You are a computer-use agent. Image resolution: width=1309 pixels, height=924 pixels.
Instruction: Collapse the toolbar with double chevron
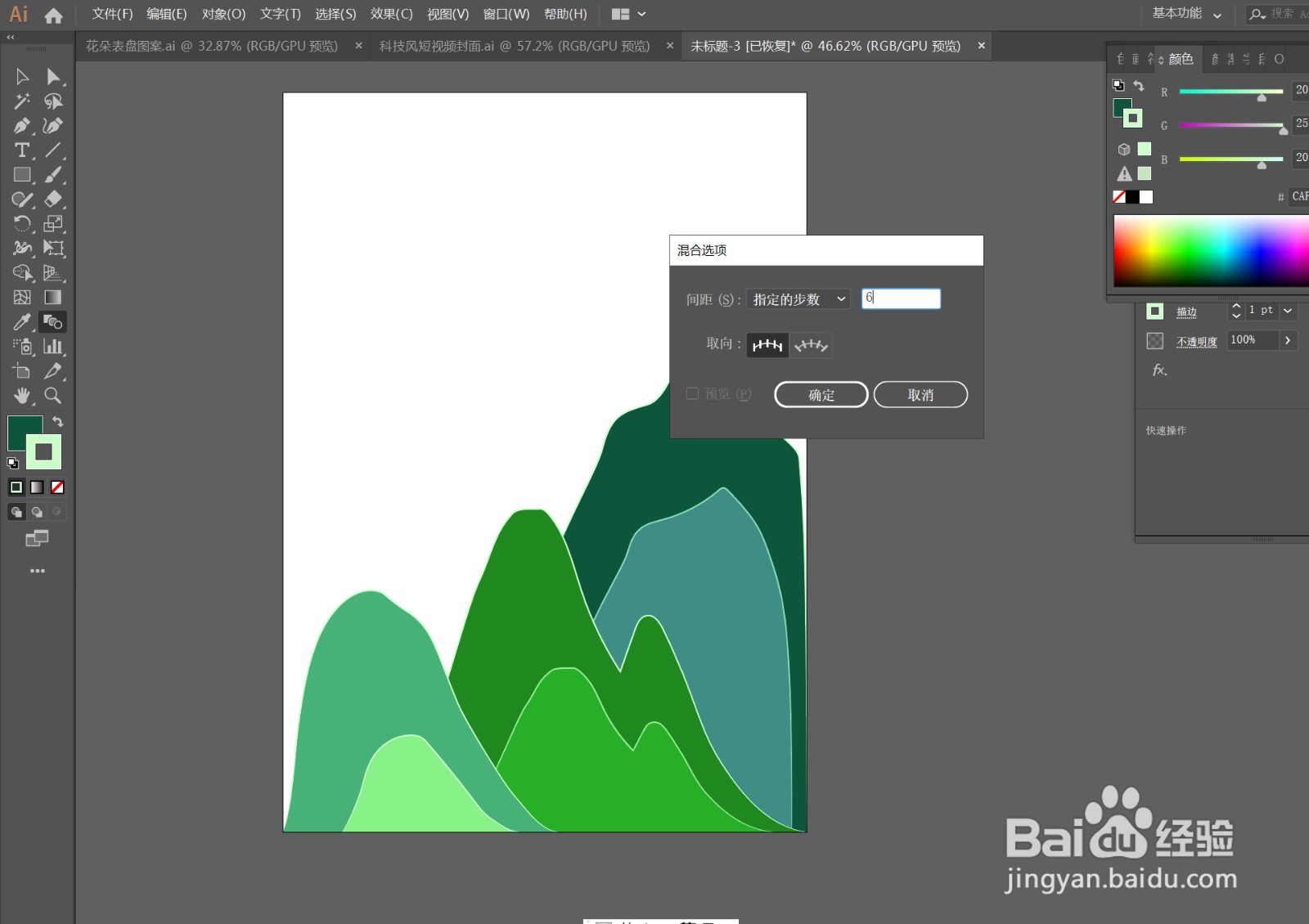point(11,38)
